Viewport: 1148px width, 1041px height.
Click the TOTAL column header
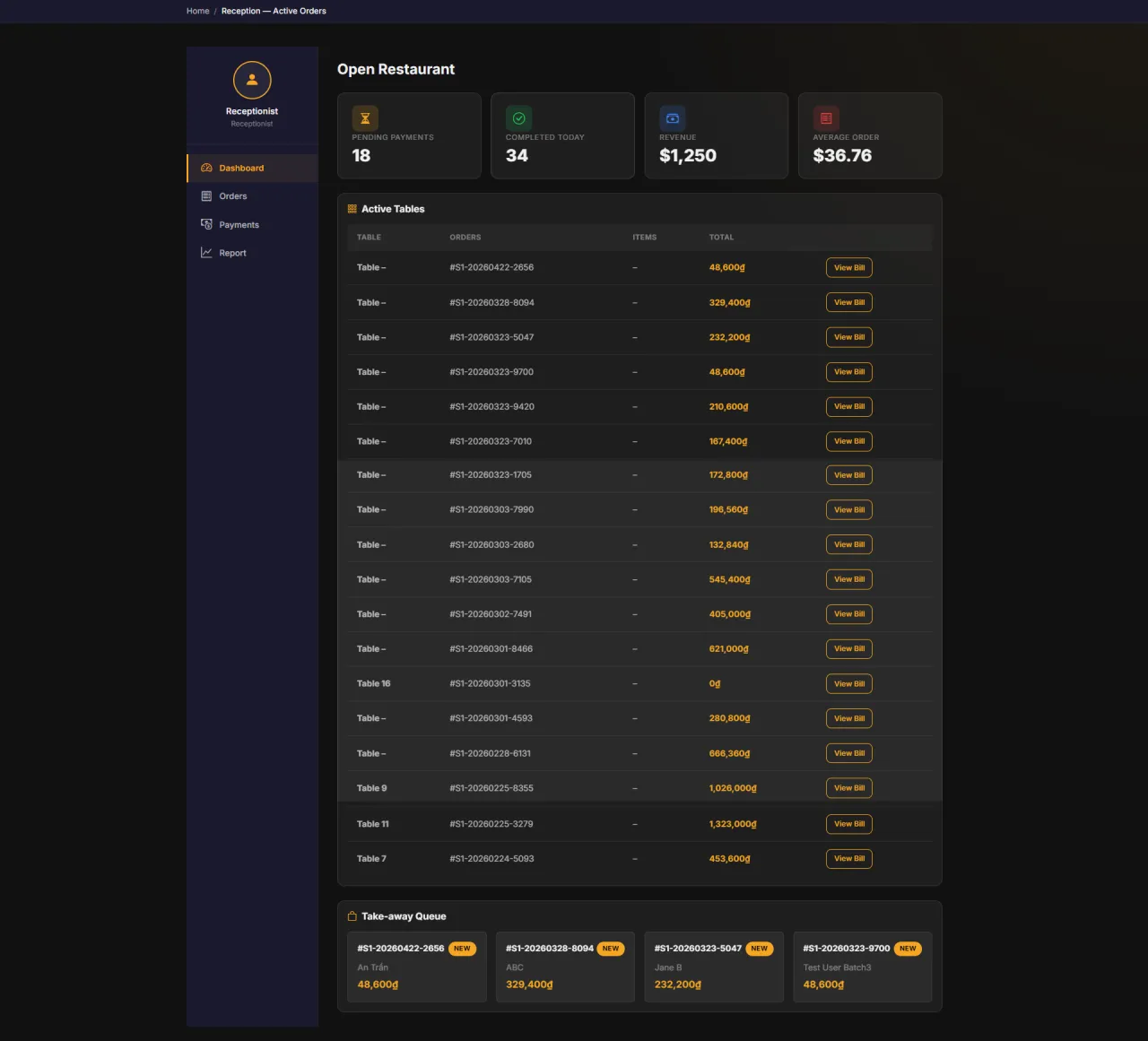coord(721,238)
